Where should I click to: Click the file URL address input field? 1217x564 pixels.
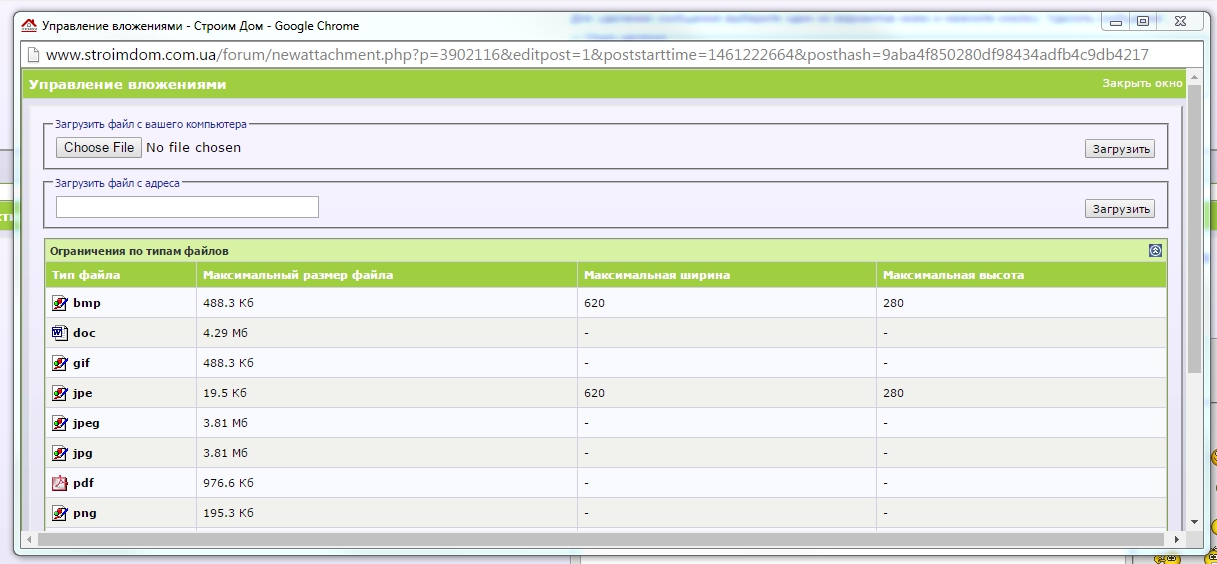click(187, 207)
